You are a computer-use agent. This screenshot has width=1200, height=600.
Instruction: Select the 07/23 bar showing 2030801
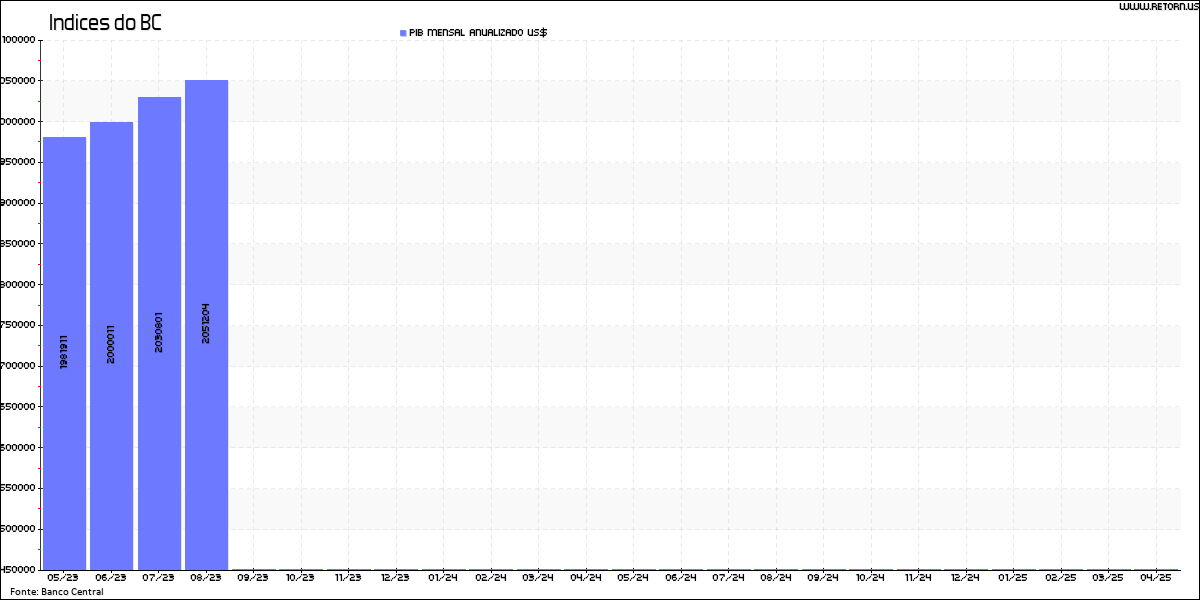coord(159,333)
